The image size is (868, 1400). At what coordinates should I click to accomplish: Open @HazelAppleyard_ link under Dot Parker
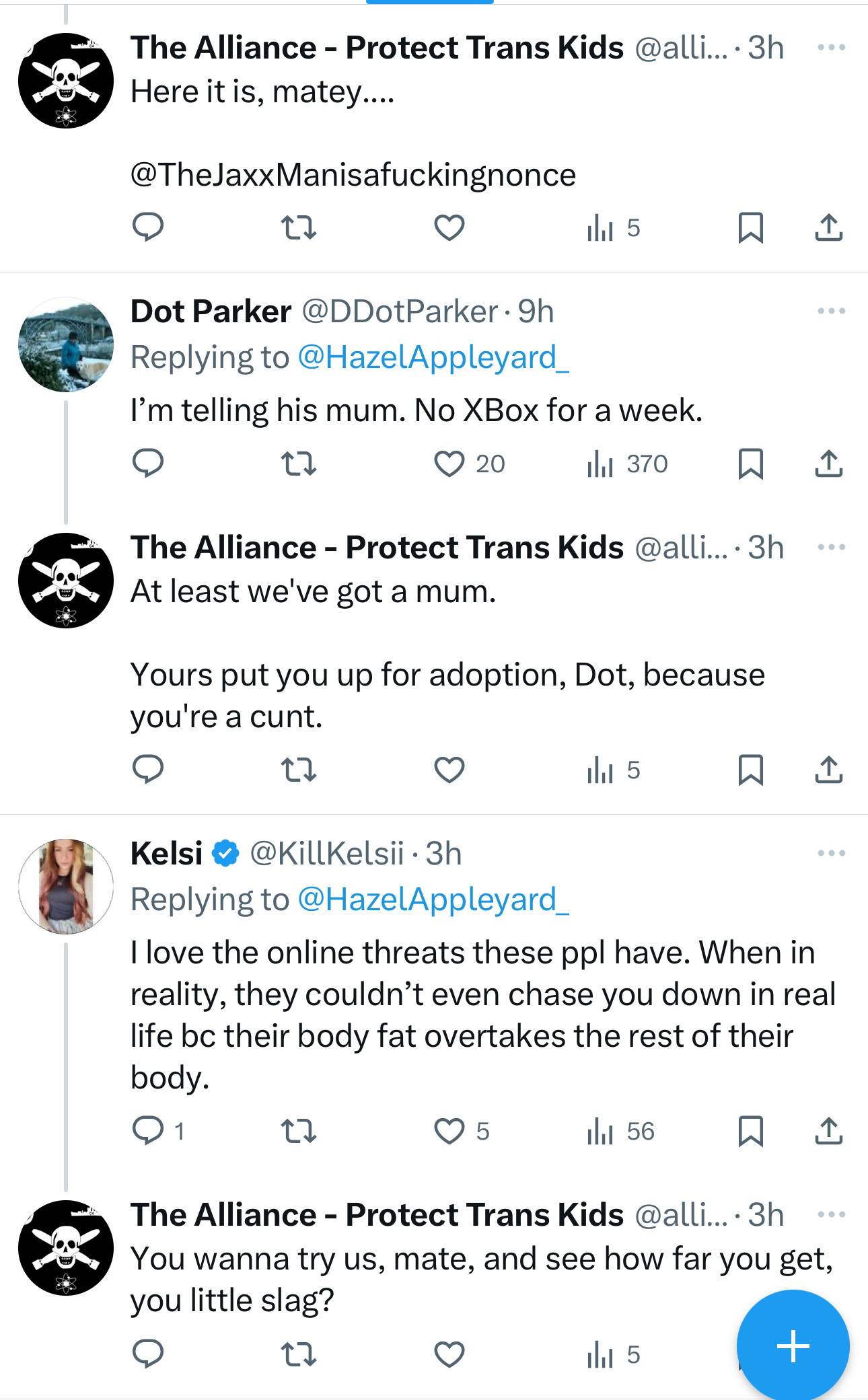tap(433, 357)
